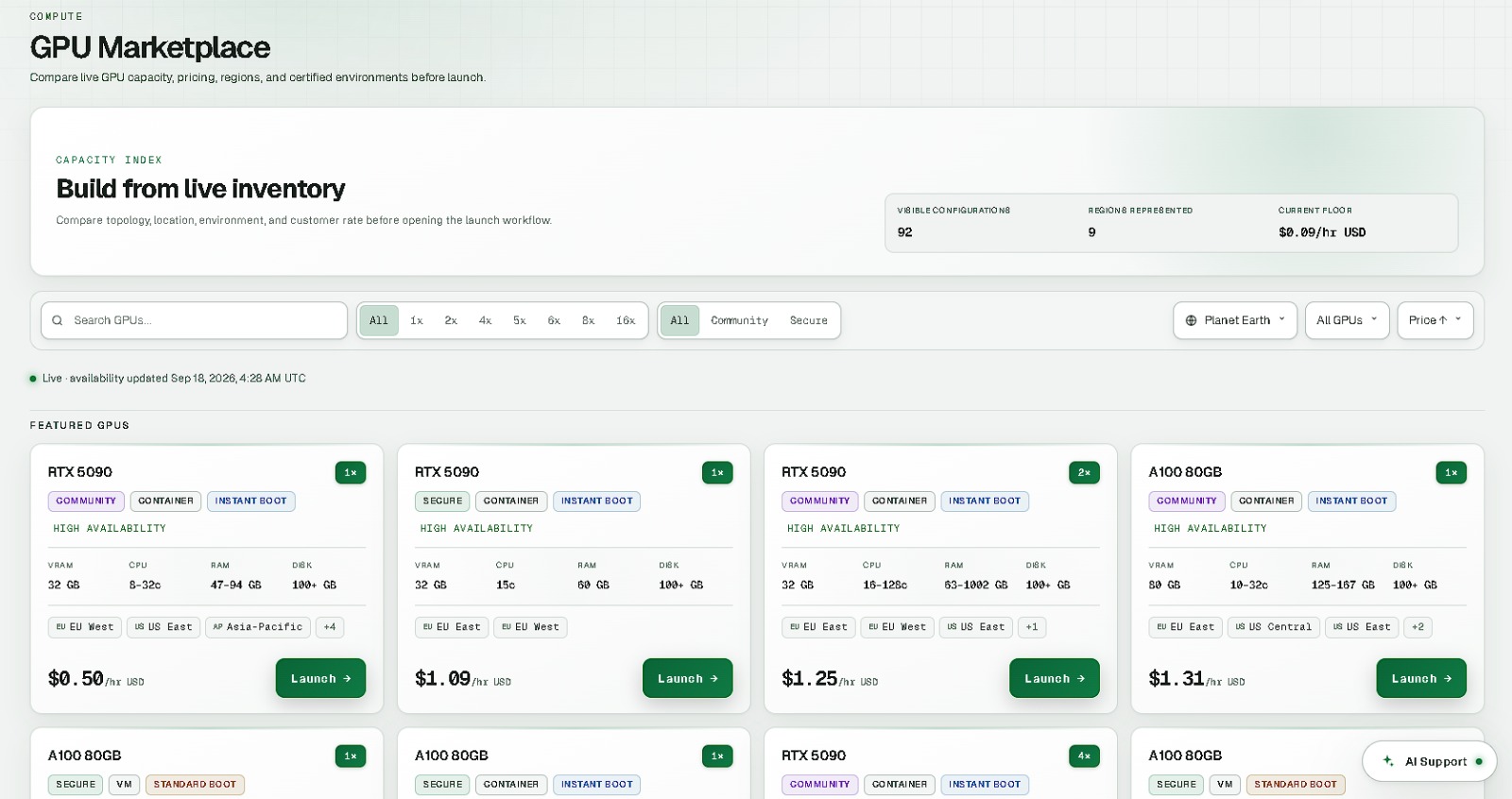Switch to Community cloud filter
Image resolution: width=1512 pixels, height=799 pixels.
740,320
